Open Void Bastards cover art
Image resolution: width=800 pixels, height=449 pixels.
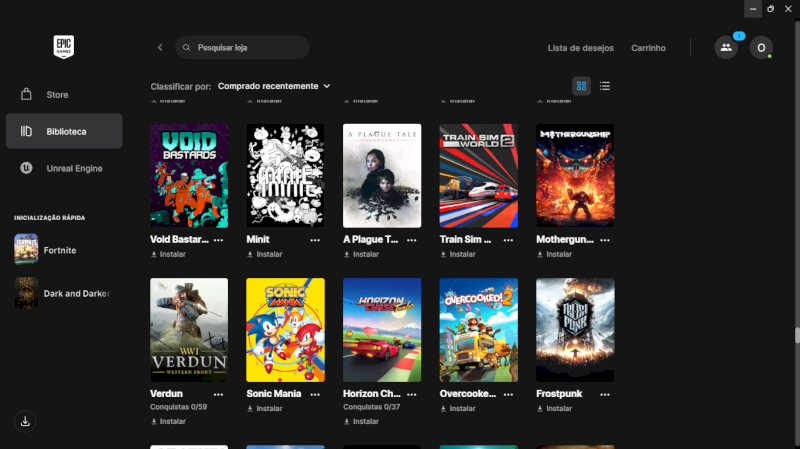[x=189, y=176]
